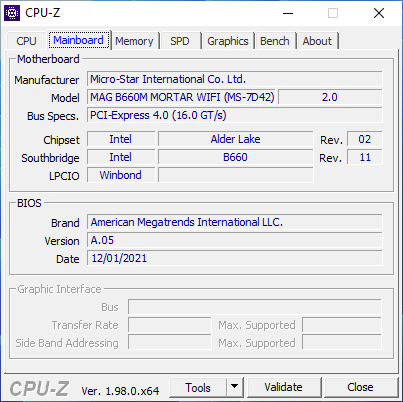Go to the Bench tab
This screenshot has width=403, height=402.
tap(275, 41)
